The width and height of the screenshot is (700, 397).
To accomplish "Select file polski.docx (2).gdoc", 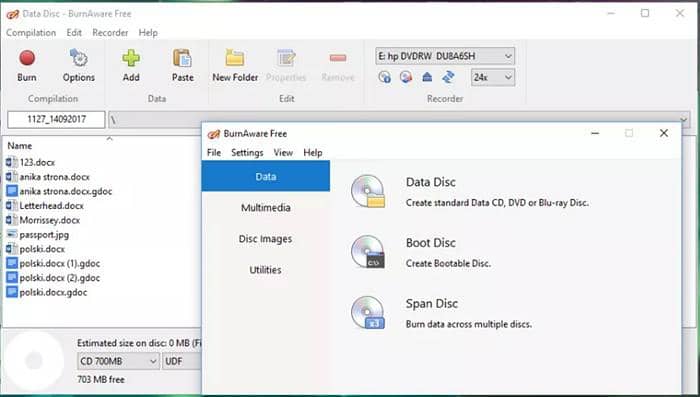I will point(60,278).
